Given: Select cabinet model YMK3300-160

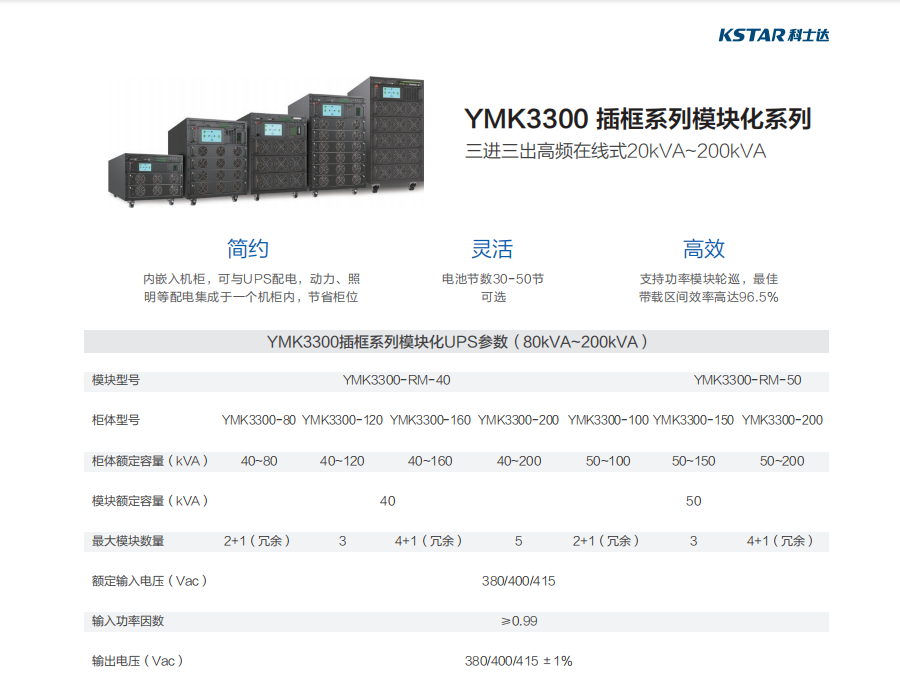Looking at the screenshot, I should 430,420.
